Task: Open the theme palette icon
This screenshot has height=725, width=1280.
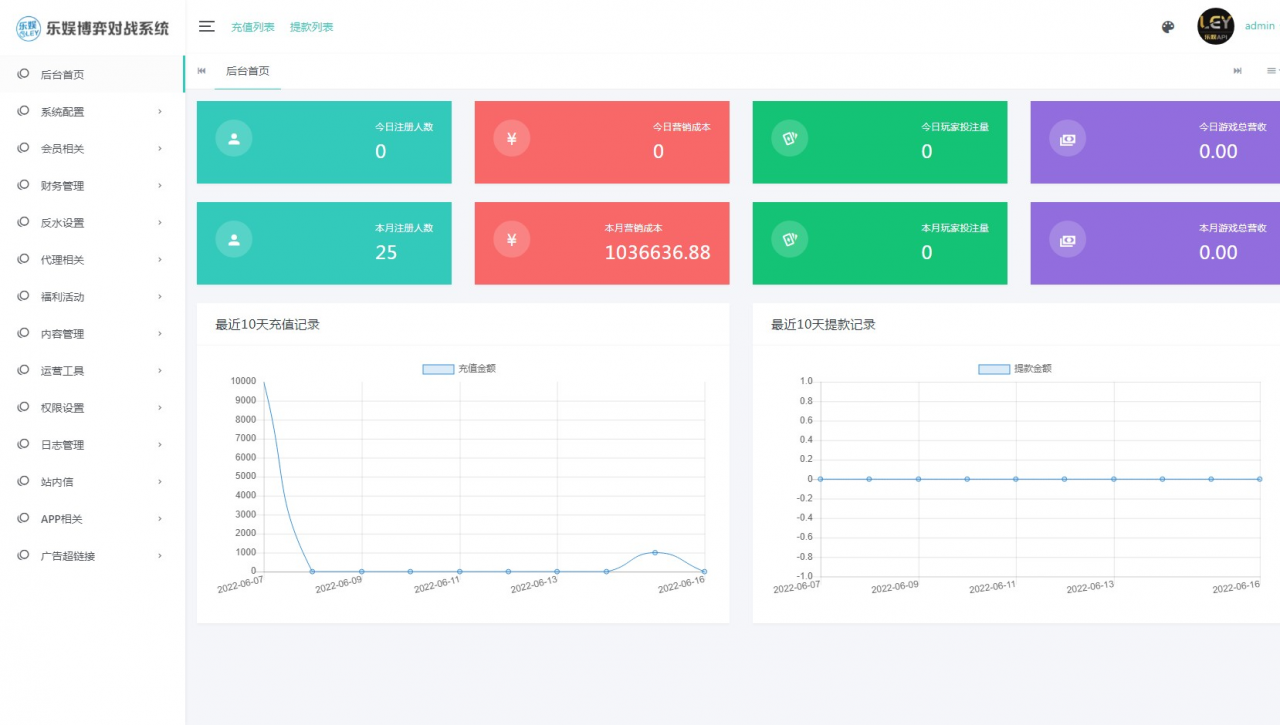Action: [x=1168, y=27]
